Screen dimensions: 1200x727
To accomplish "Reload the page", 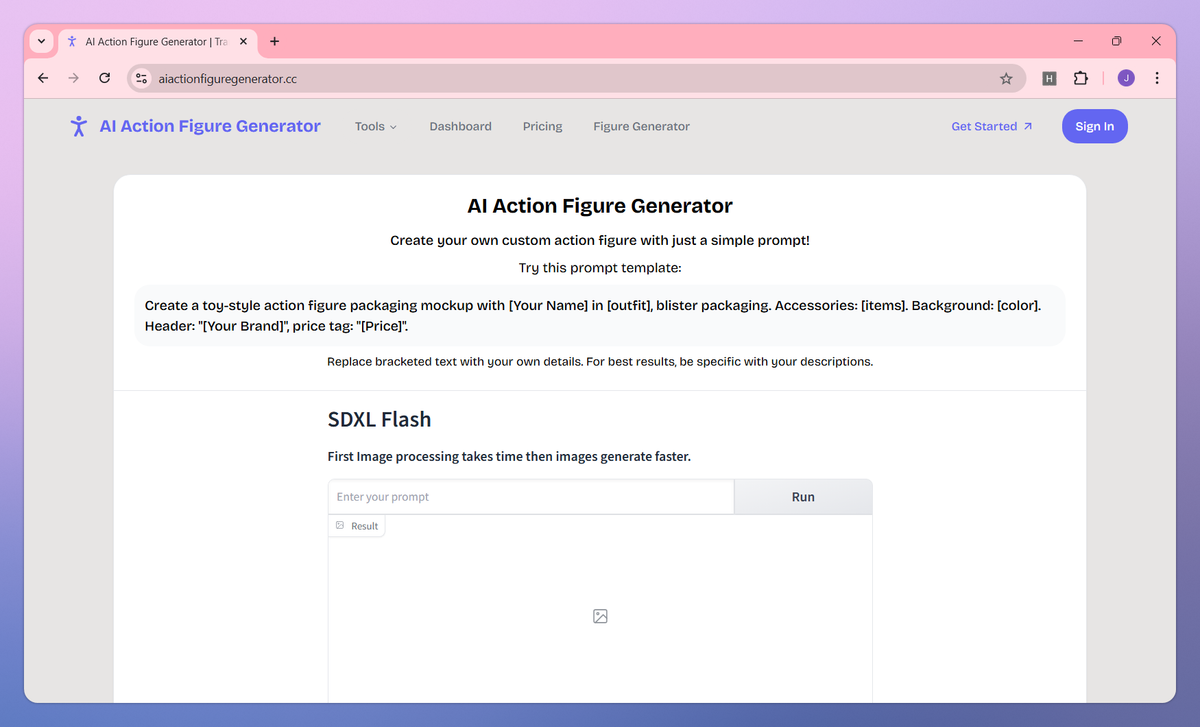I will pyautogui.click(x=104, y=77).
